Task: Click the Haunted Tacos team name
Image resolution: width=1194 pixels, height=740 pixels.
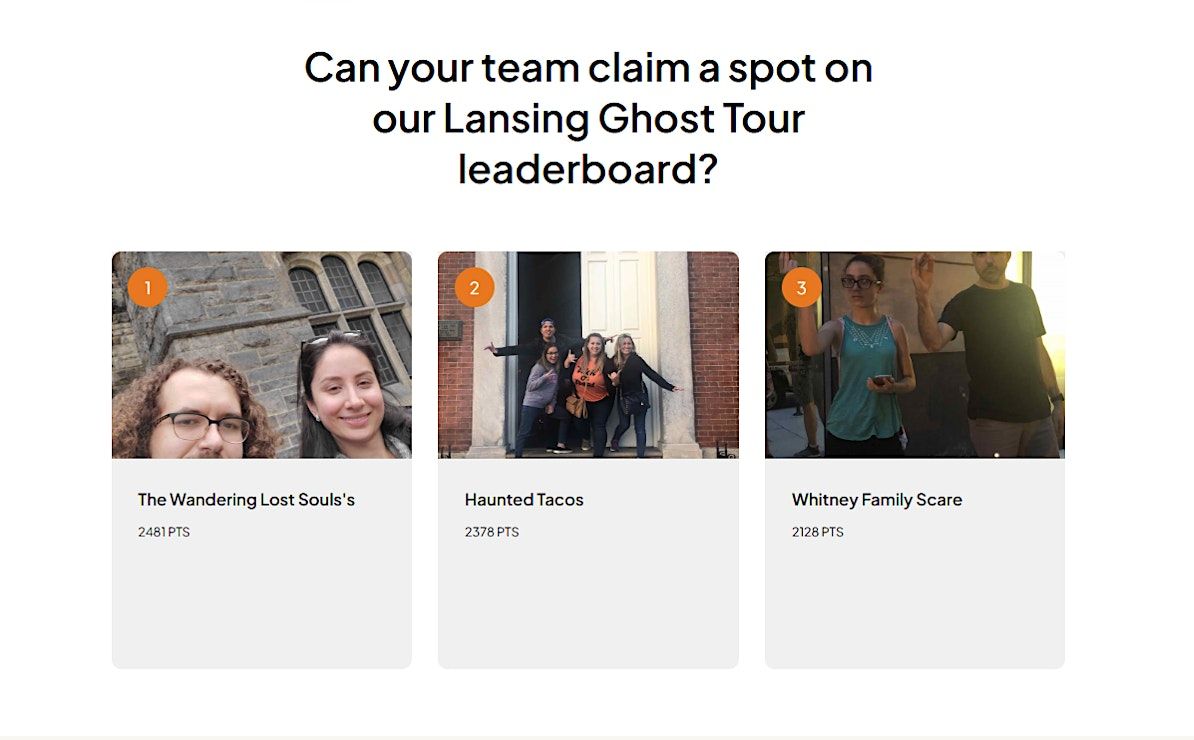Action: [x=524, y=500]
